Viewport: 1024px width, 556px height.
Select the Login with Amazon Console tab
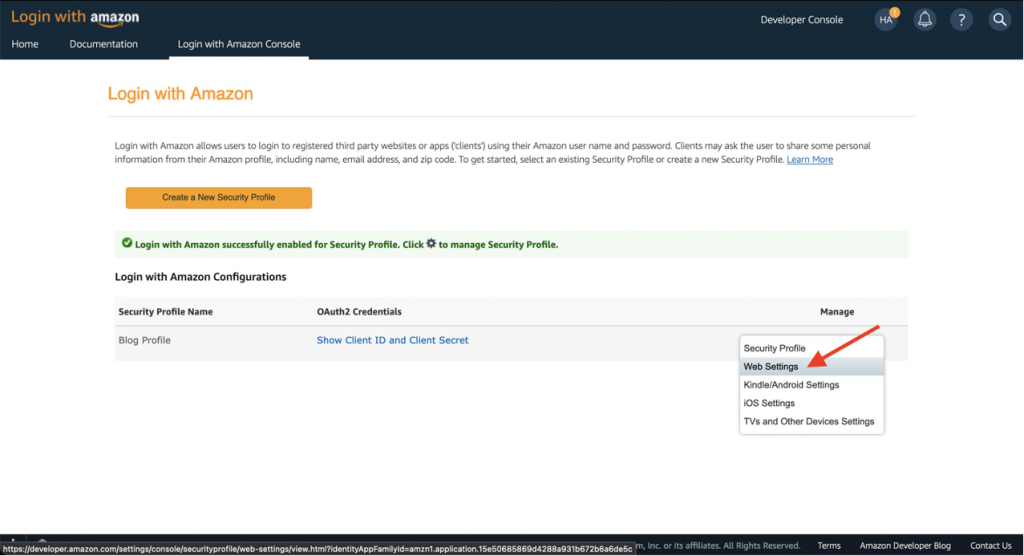click(239, 44)
